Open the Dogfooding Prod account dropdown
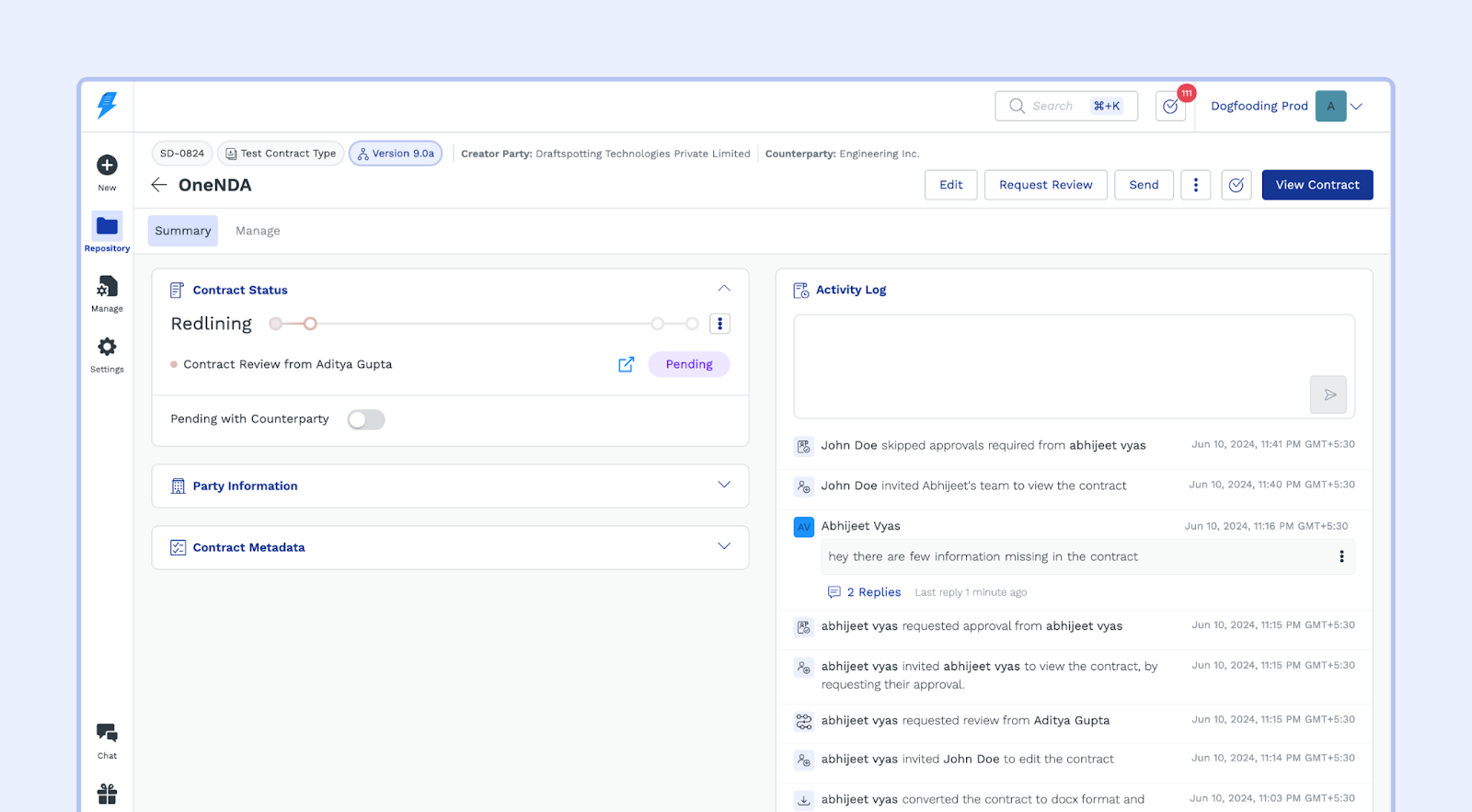The height and width of the screenshot is (812, 1472). (1356, 107)
